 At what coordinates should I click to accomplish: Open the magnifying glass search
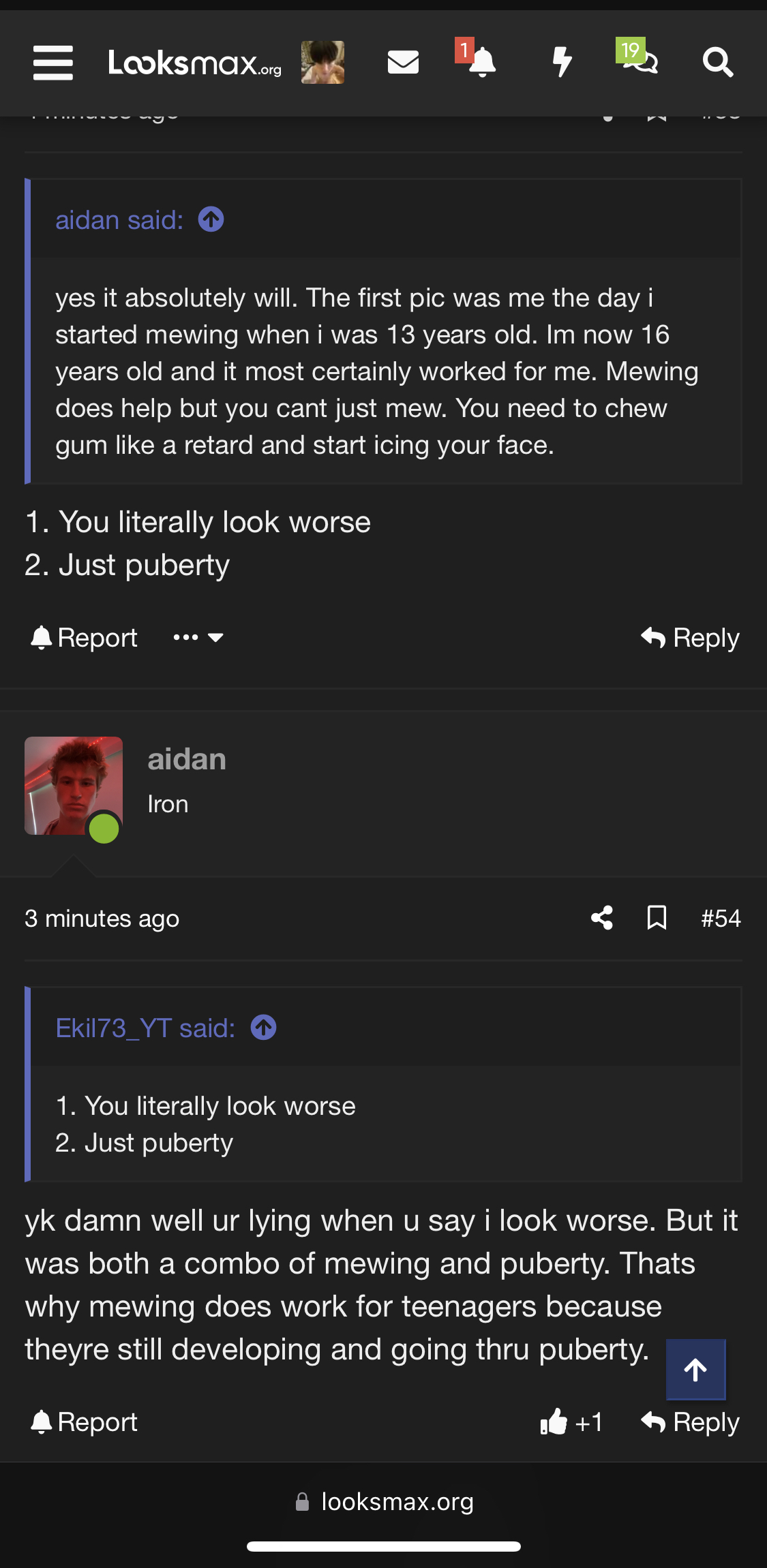coord(717,63)
